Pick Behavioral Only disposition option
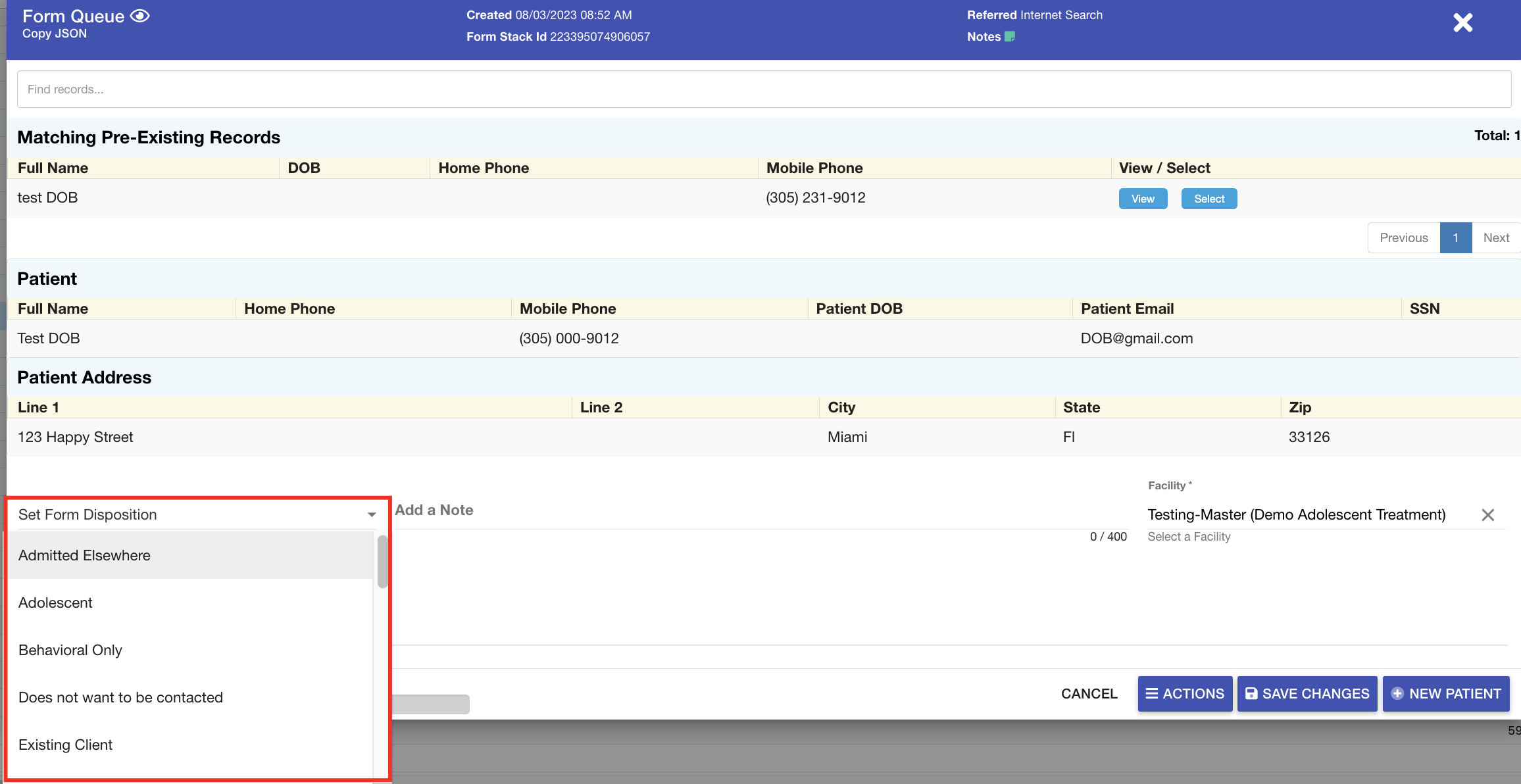 [x=70, y=650]
